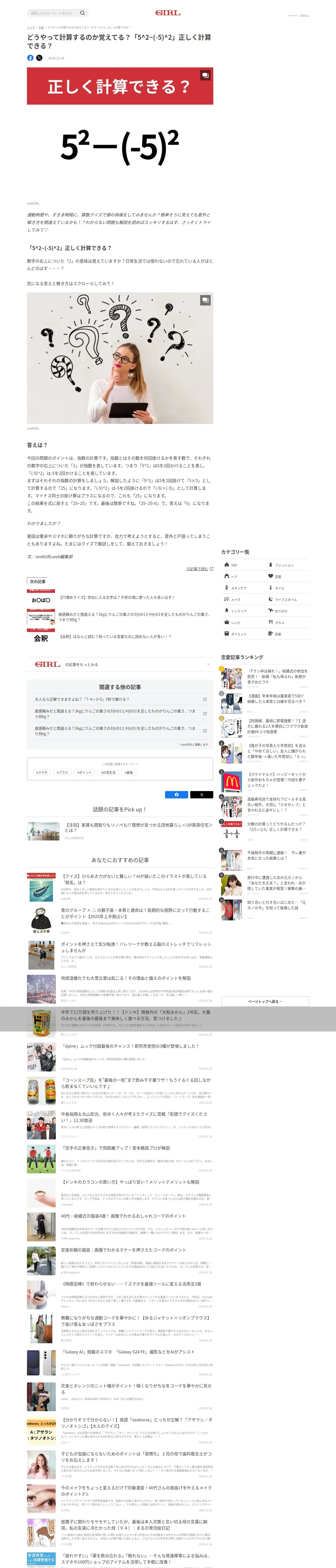Viewport: 336px width, 1568px height.
Task: Open ネイル category polish icon
Action: [x=271, y=587]
